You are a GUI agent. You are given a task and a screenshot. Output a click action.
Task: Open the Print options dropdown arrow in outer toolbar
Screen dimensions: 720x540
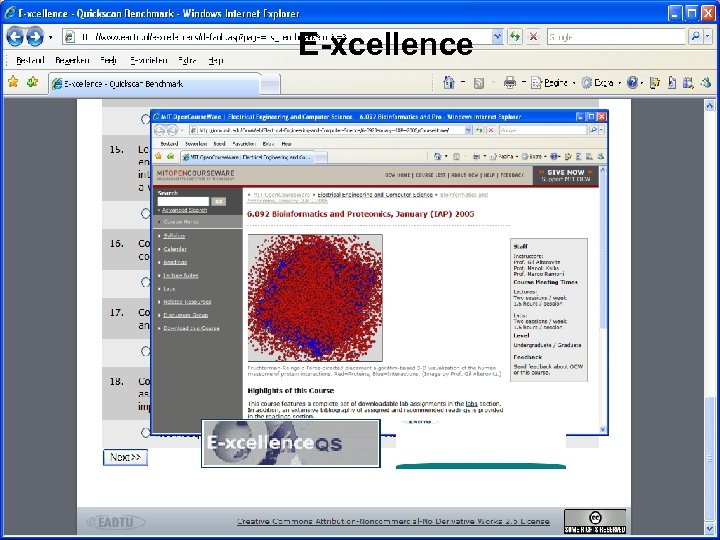[x=523, y=83]
